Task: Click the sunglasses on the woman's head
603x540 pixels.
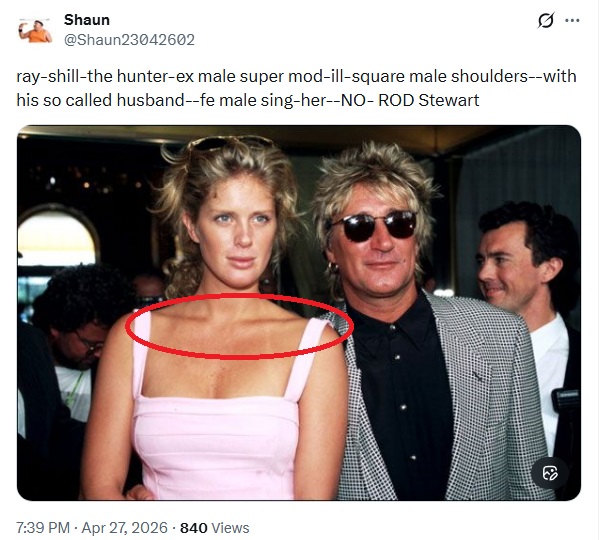Action: [x=231, y=142]
